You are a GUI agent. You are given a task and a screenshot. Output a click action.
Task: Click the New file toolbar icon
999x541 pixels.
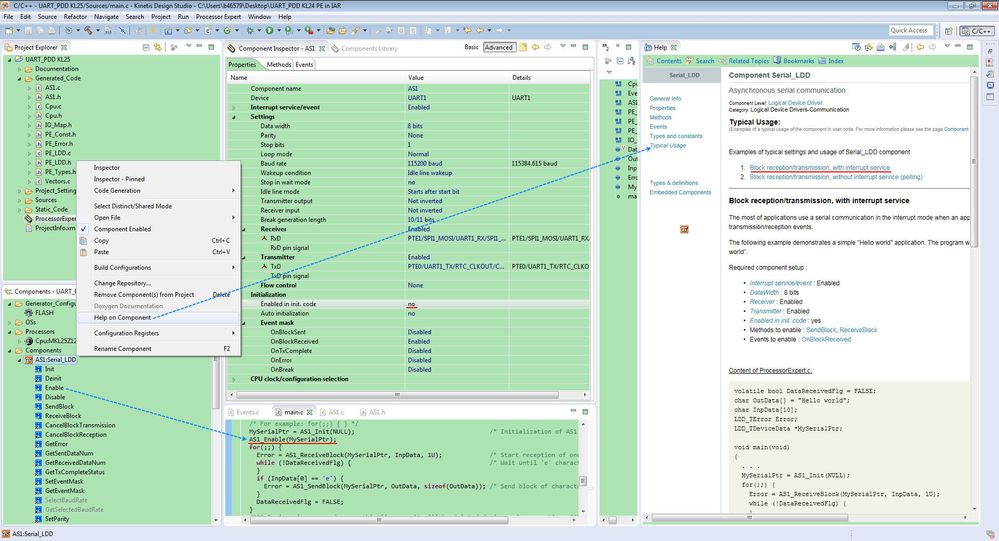click(9, 30)
